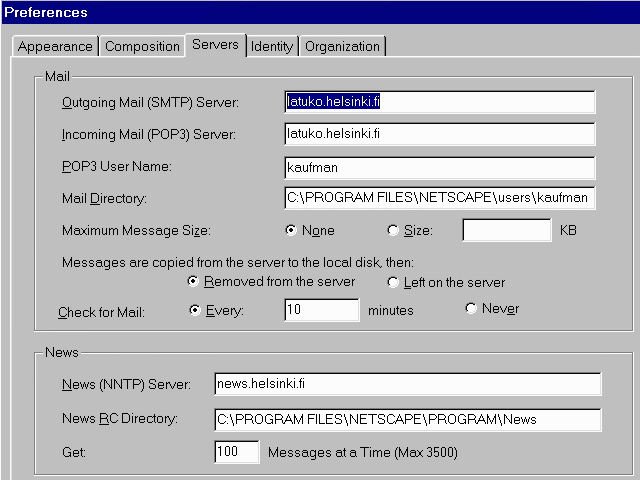Click the News RC Directory field
Screen dimensions: 640x480
407,419
